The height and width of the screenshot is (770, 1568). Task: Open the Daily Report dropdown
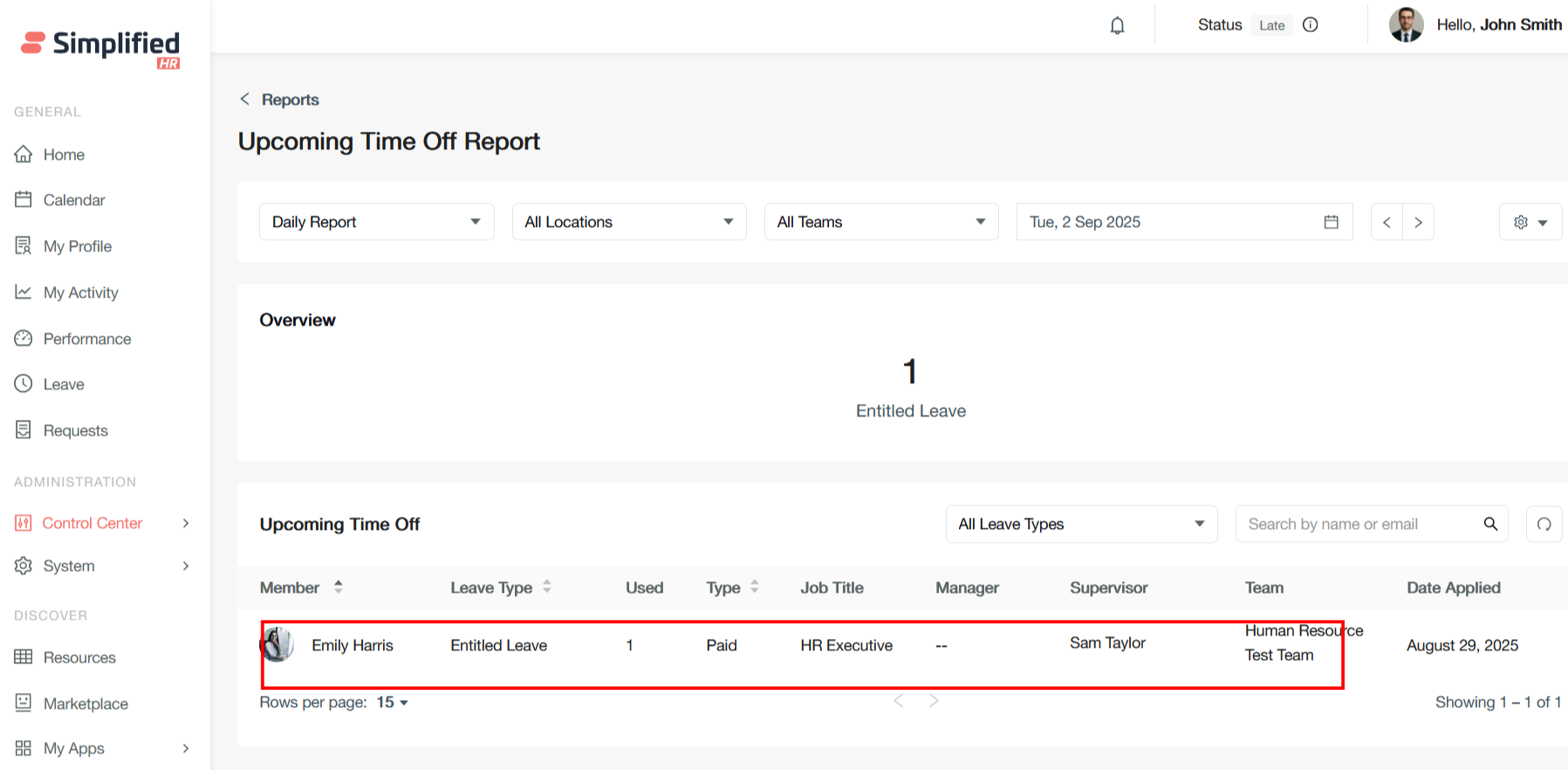click(376, 222)
